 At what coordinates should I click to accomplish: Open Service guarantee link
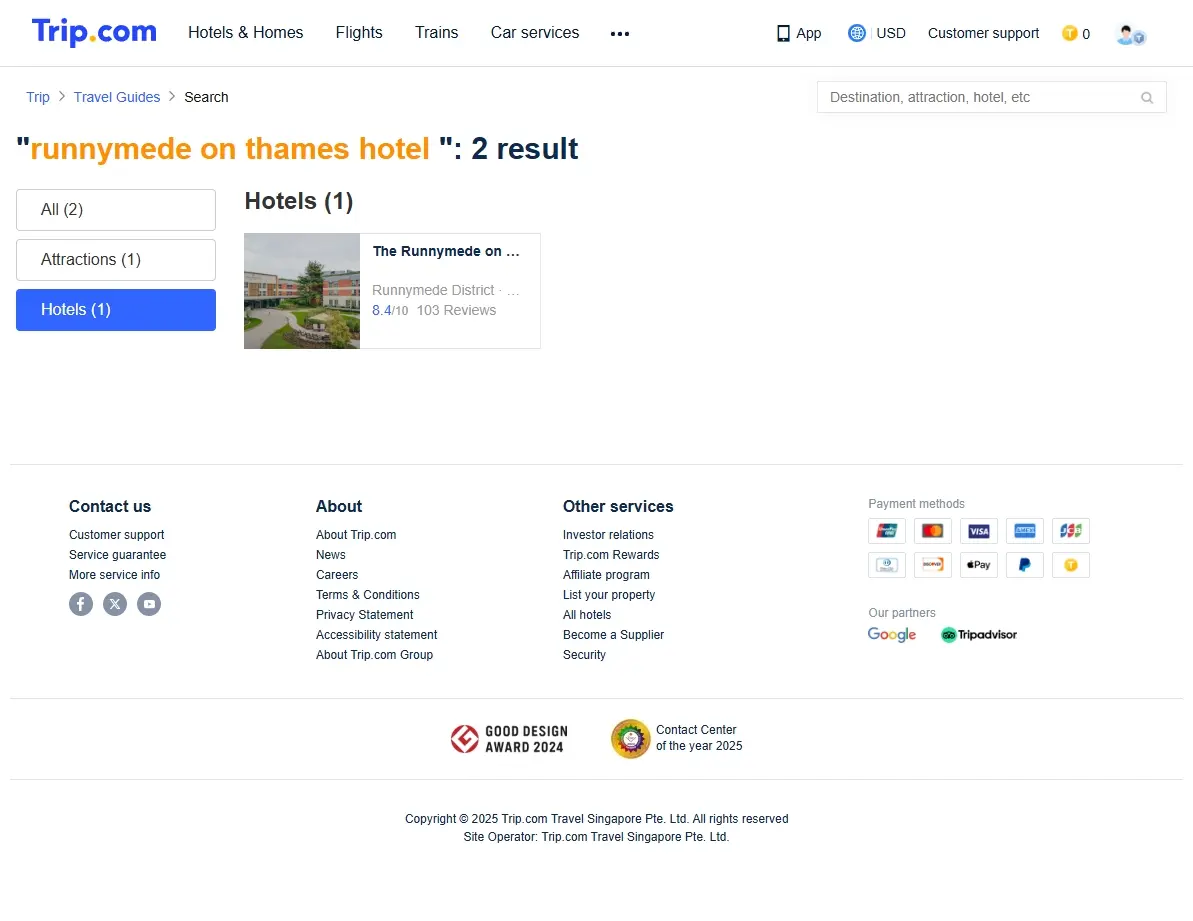117,555
